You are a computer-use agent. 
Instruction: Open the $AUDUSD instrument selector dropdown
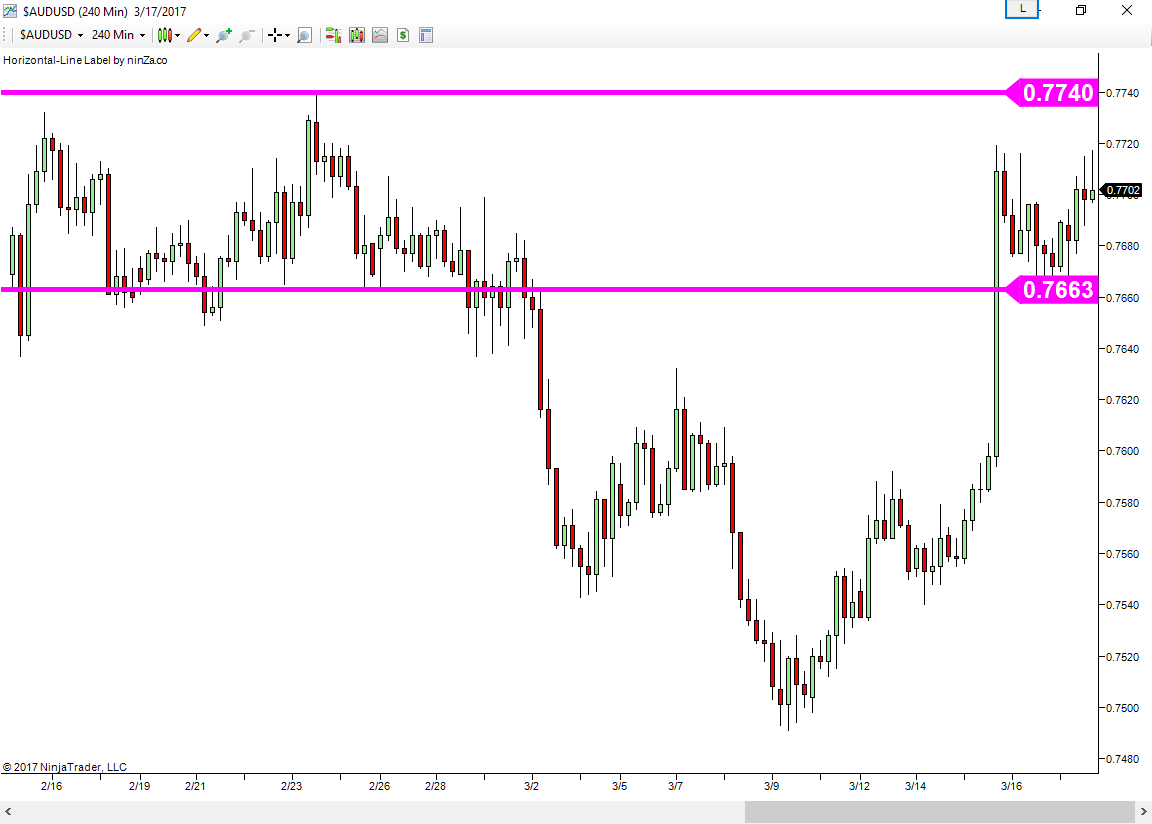51,35
